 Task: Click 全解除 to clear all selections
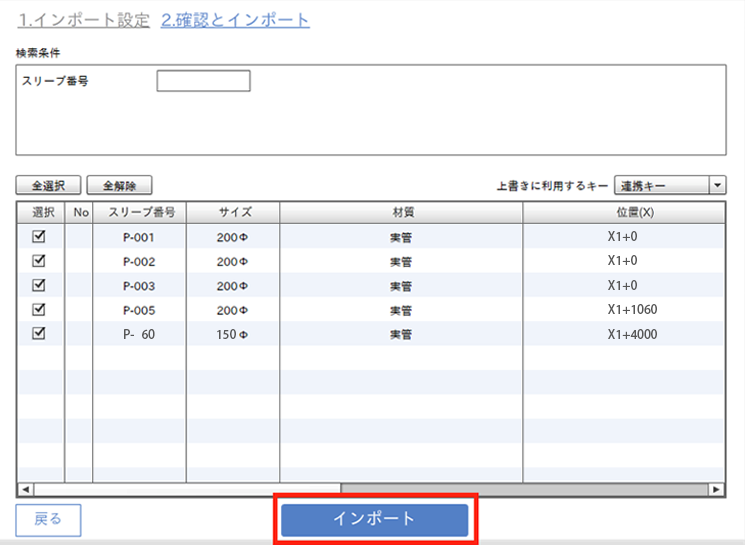pyautogui.click(x=119, y=185)
